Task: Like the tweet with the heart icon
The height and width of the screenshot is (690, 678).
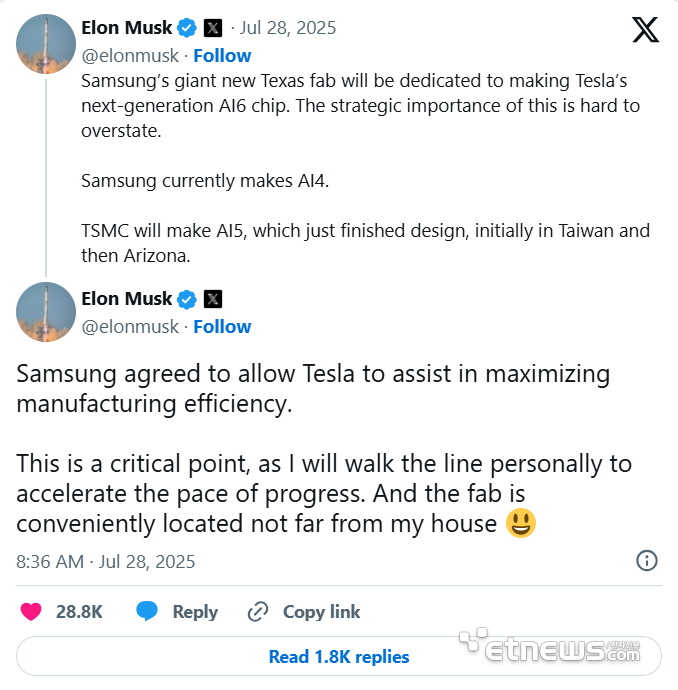Action: coord(32,612)
